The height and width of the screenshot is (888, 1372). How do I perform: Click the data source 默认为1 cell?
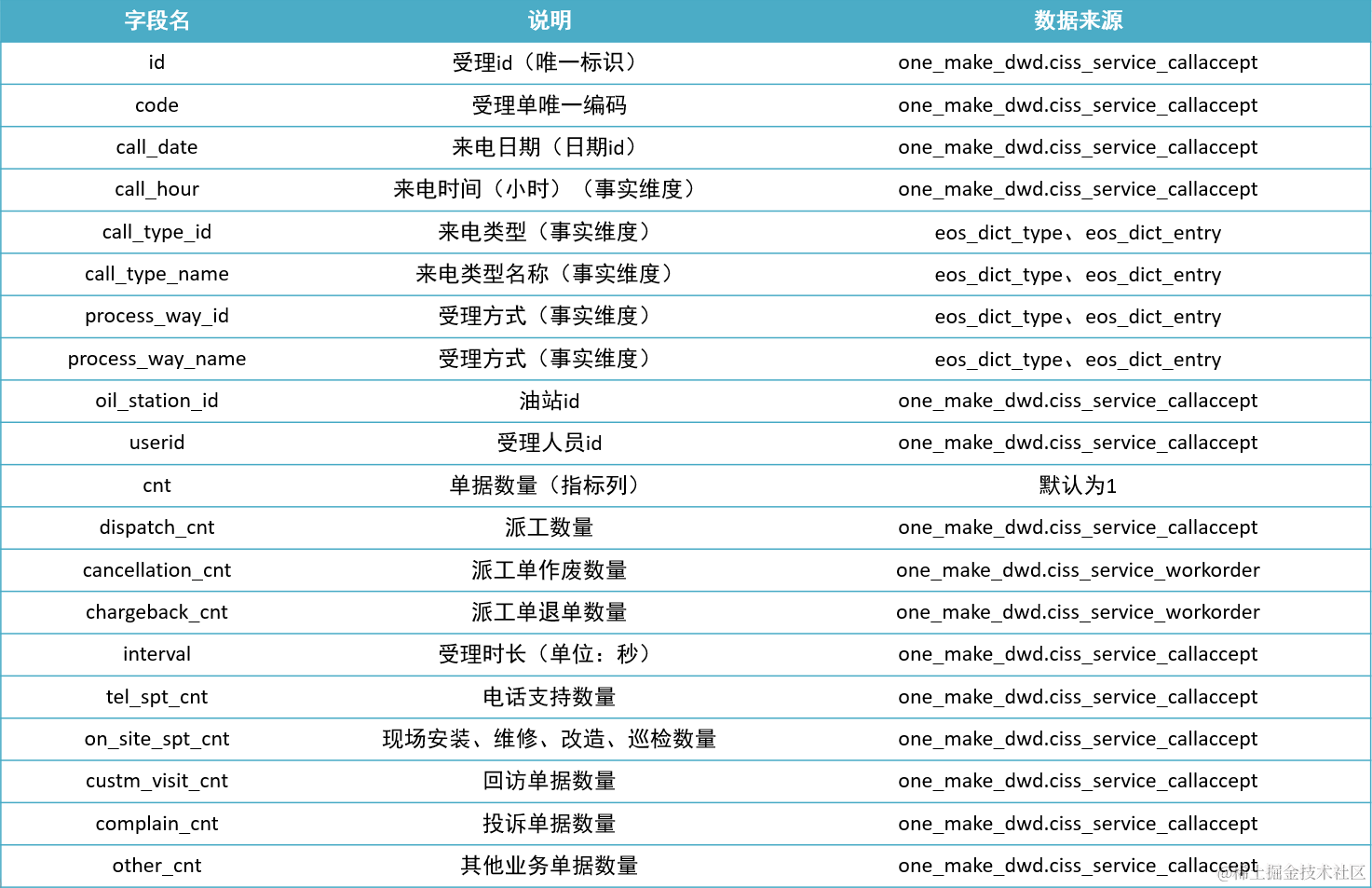1078,485
